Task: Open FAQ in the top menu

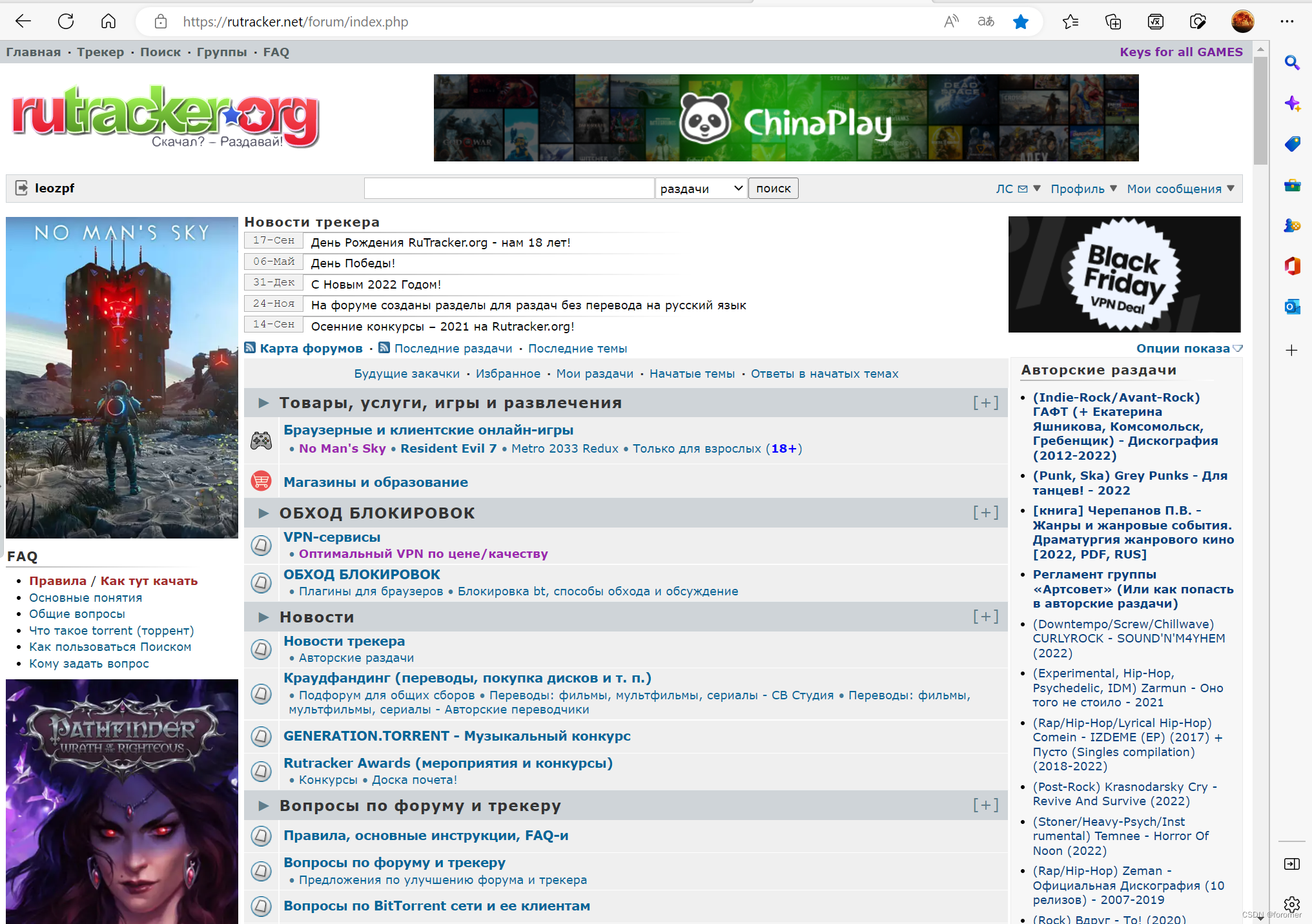Action: (276, 52)
